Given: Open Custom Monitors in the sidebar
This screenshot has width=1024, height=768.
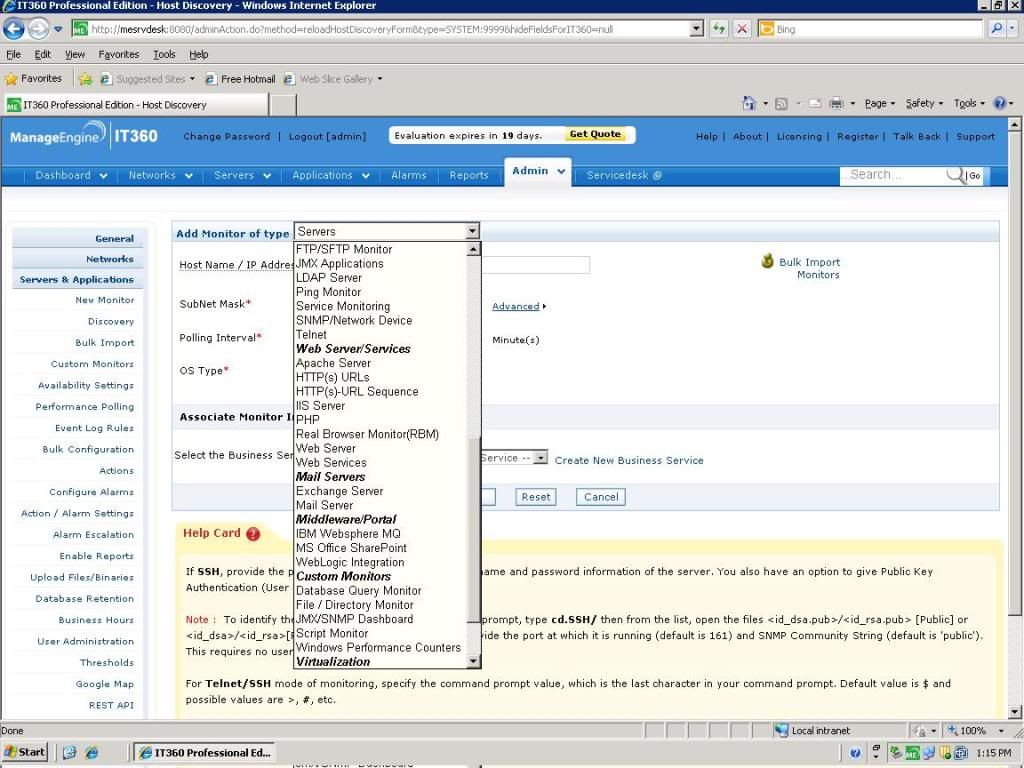Looking at the screenshot, I should 92,364.
